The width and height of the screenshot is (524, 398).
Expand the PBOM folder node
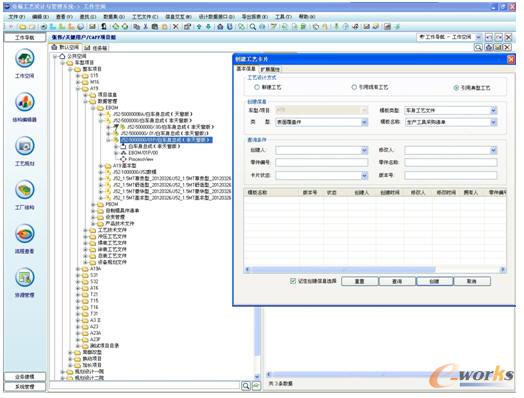93,204
